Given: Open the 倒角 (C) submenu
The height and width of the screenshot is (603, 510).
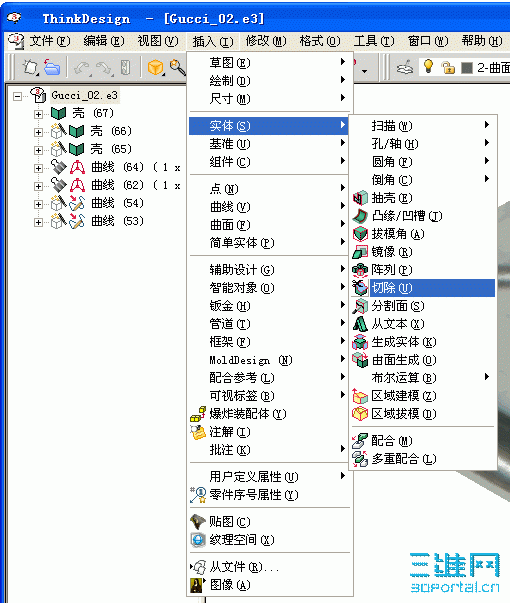Looking at the screenshot, I should tap(423, 180).
